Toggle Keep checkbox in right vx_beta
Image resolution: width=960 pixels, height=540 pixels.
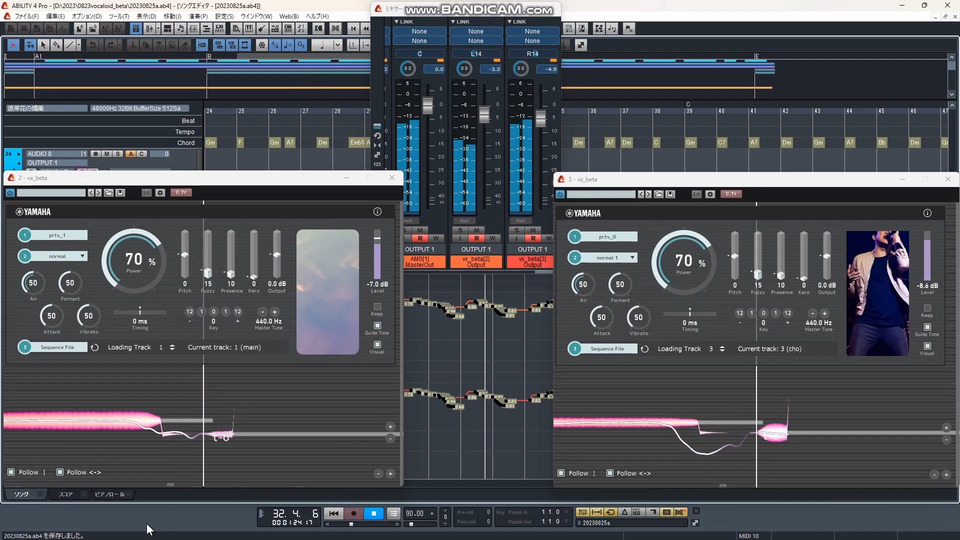pyautogui.click(x=927, y=308)
